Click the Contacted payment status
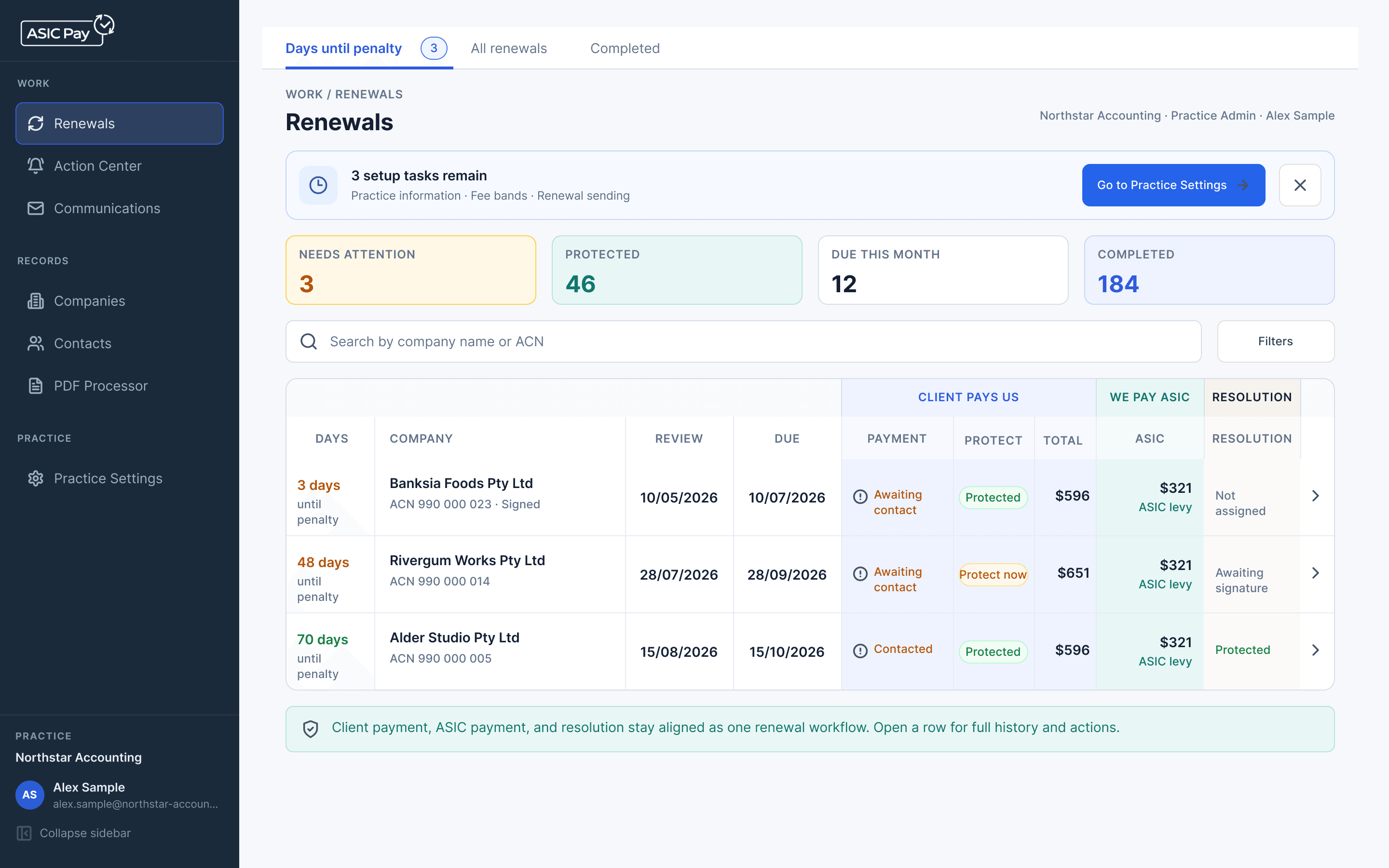The image size is (1389, 868). (x=903, y=649)
